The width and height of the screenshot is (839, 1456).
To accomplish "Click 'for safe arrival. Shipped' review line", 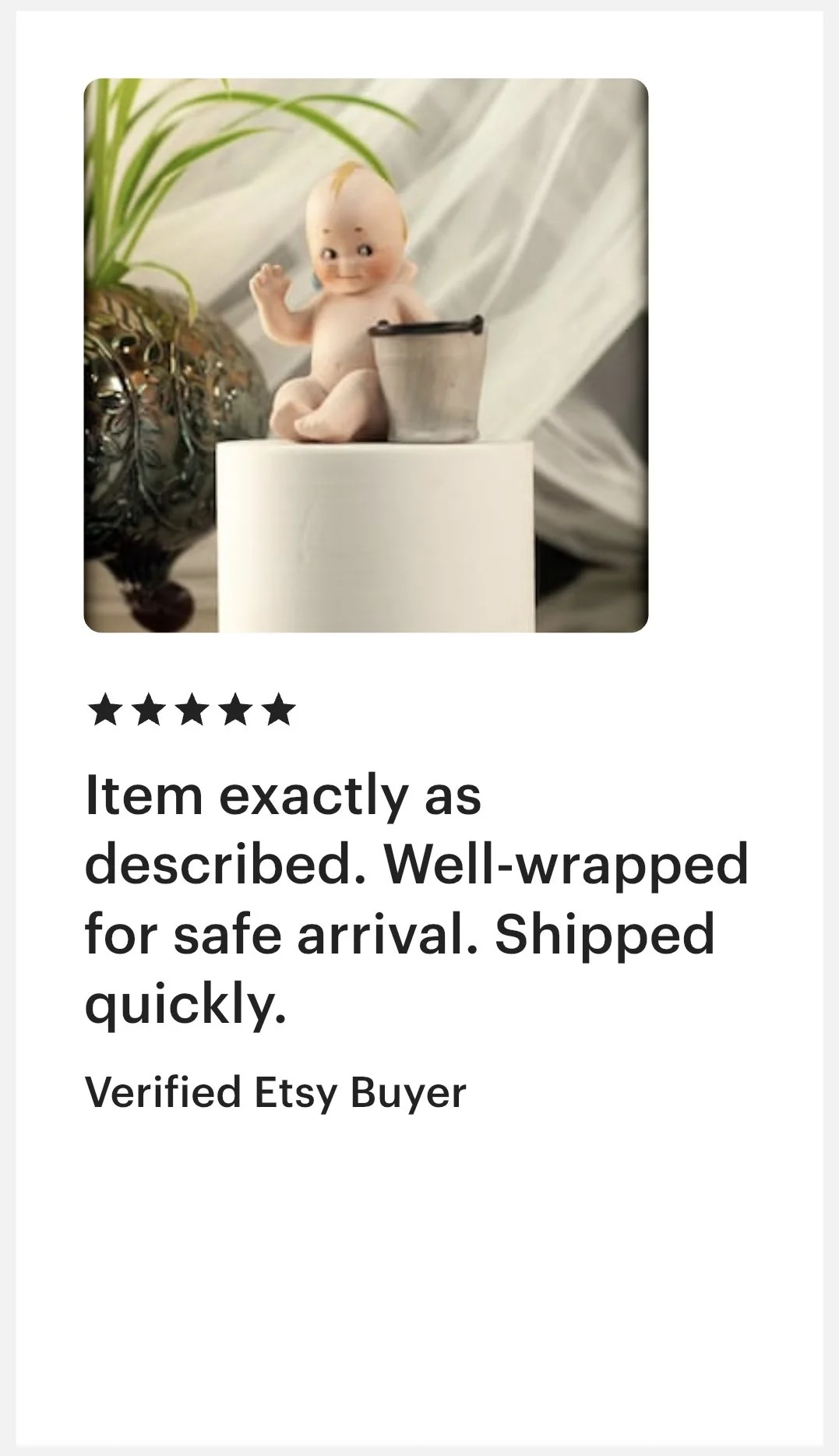I will pos(400,933).
